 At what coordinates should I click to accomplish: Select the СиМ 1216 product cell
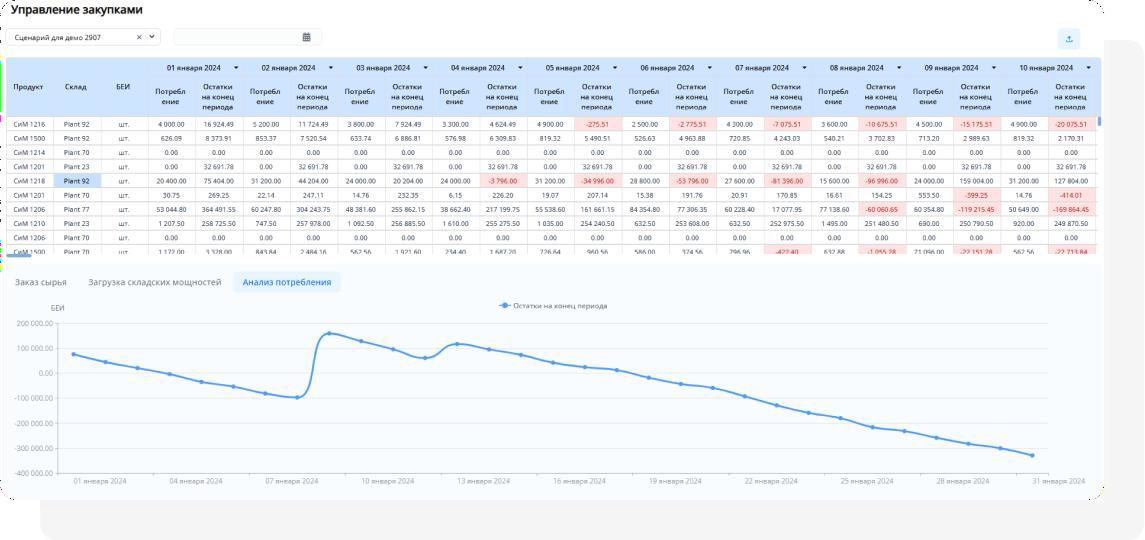[x=29, y=124]
